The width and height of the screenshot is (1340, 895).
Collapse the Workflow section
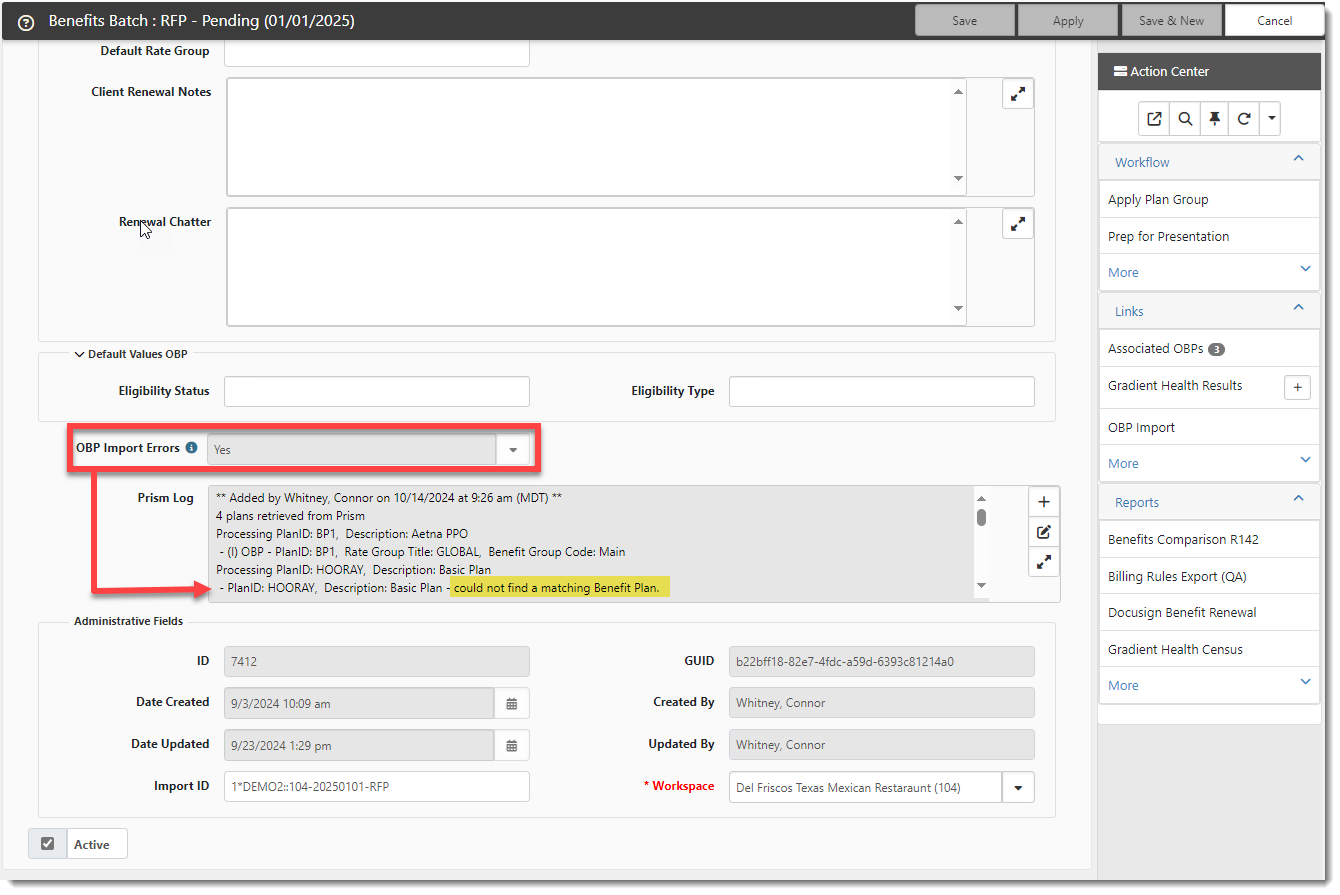point(1298,160)
